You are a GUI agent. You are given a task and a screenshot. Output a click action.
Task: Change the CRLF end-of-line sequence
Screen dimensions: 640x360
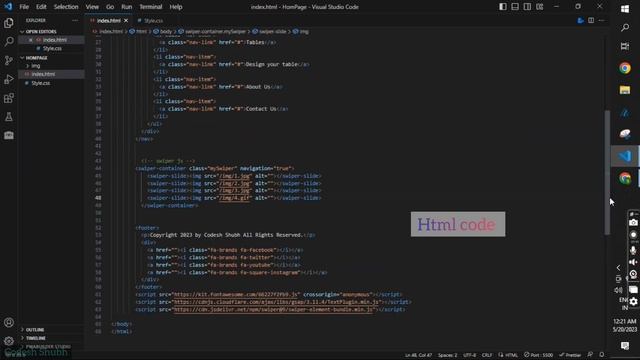tap(487, 355)
